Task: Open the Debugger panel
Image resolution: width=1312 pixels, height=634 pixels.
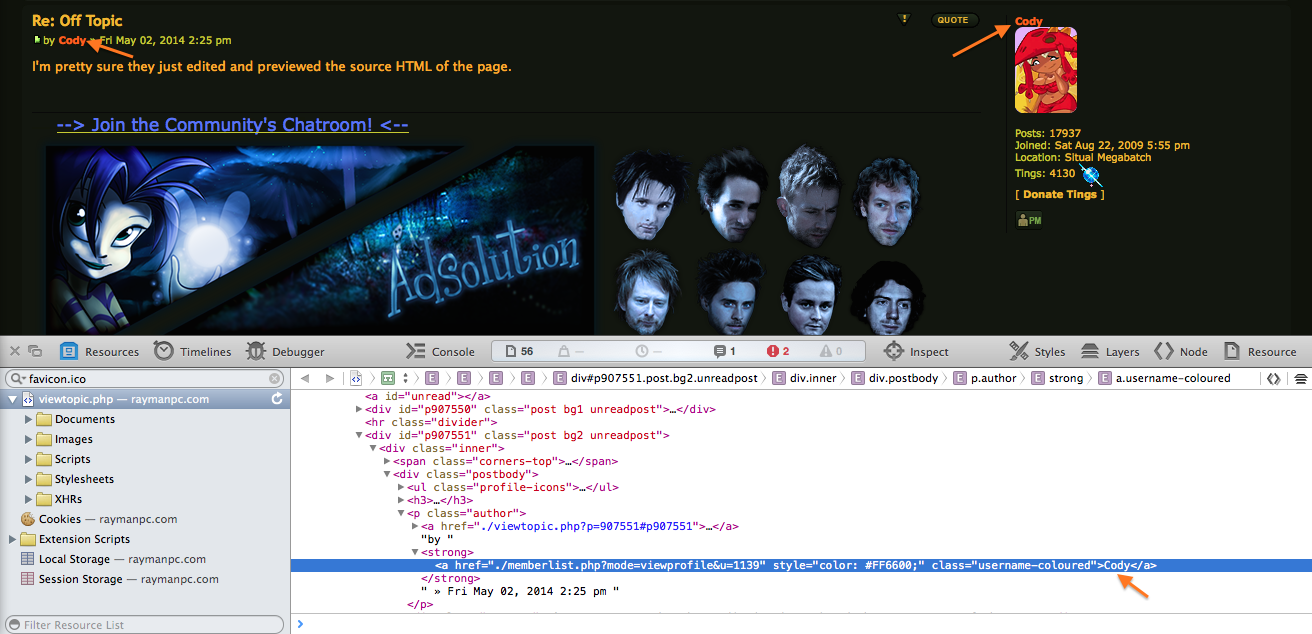Action: [x=285, y=351]
